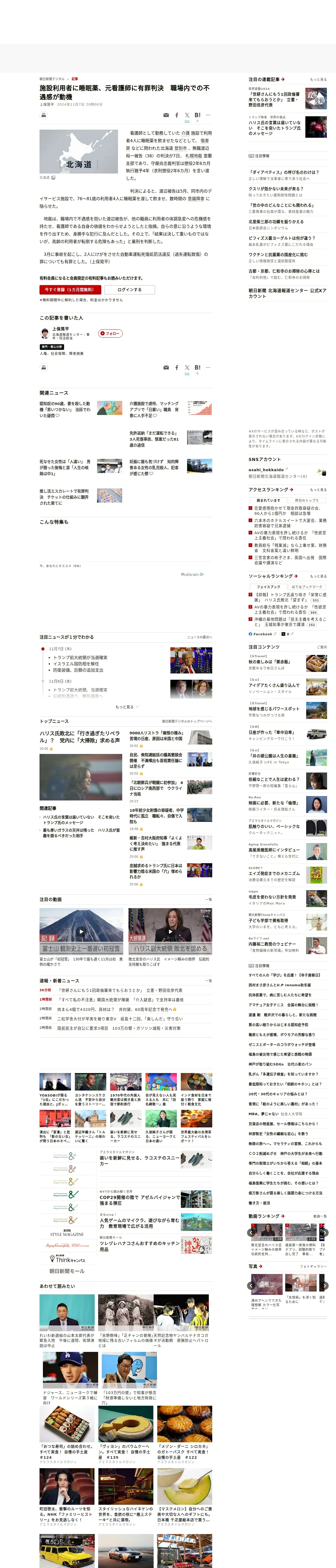Go to previous video in 動画ランキング carousel

pyautogui.click(x=251, y=1233)
